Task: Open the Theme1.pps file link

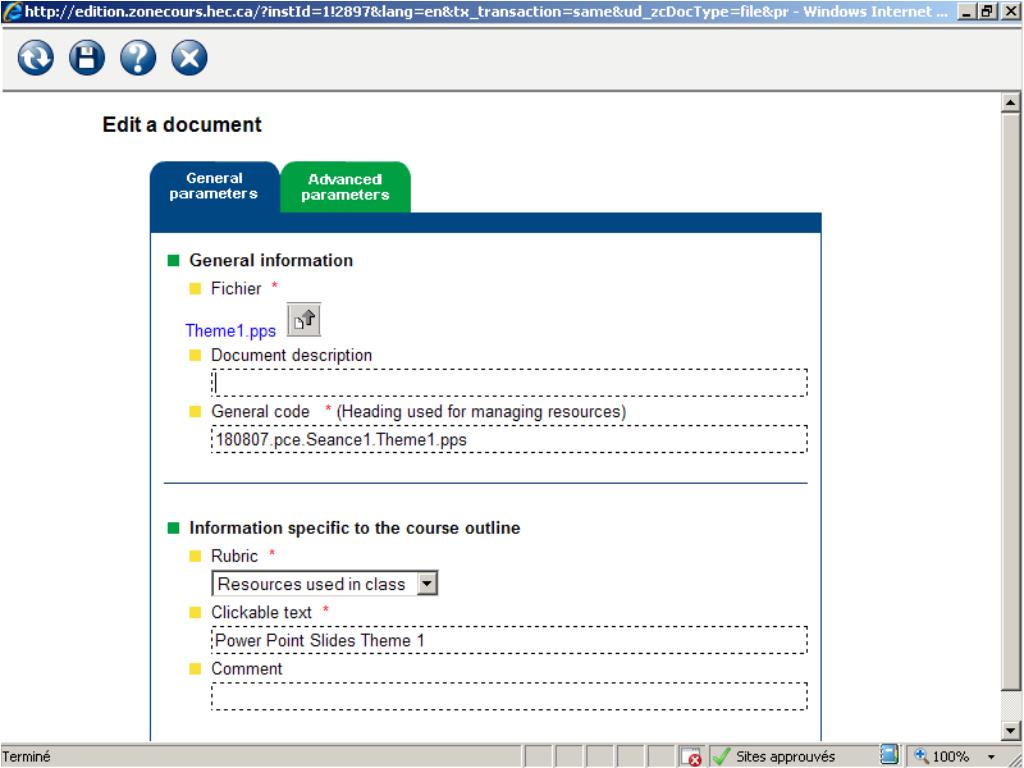Action: 231,330
